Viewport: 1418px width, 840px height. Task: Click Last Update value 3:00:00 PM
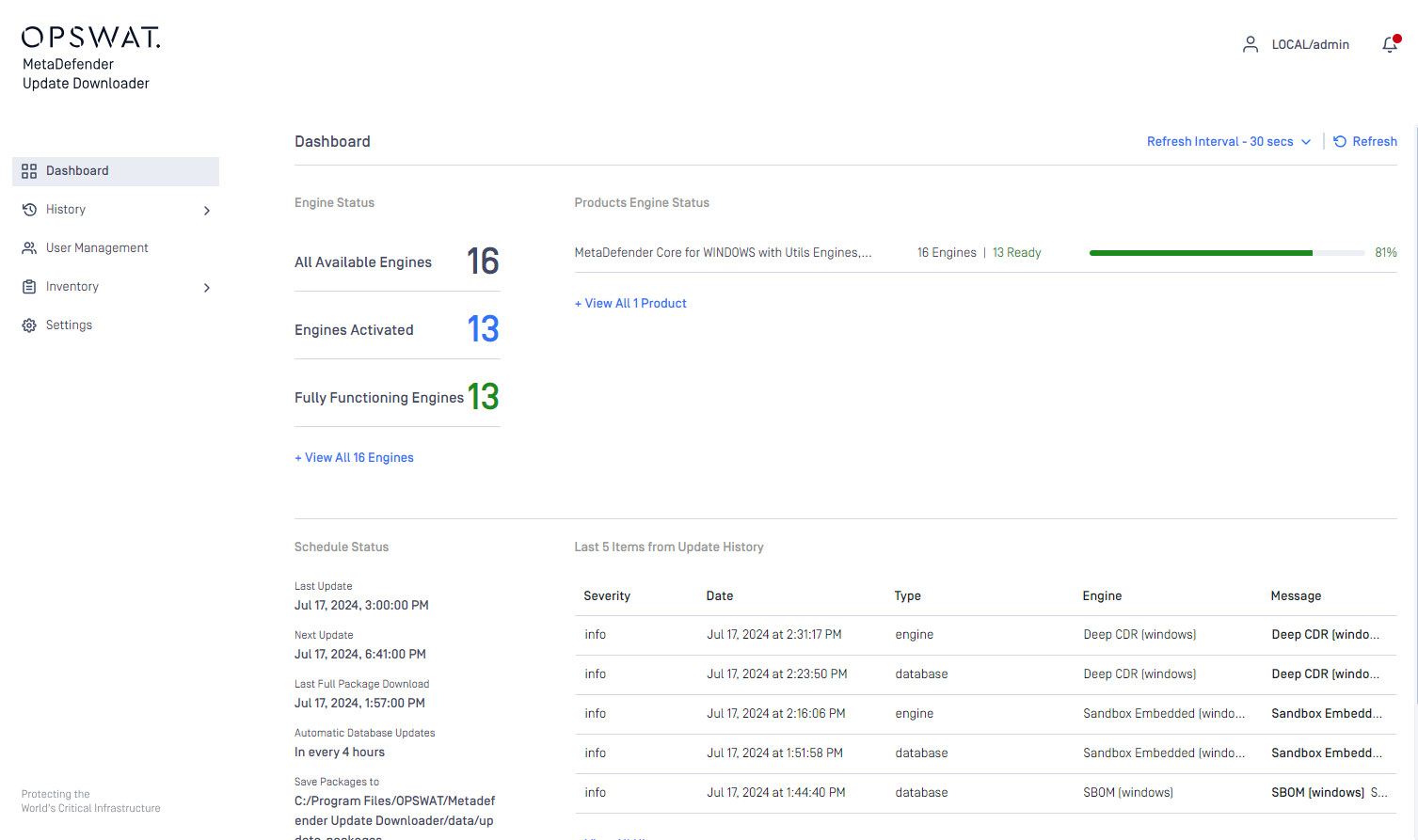tap(361, 605)
